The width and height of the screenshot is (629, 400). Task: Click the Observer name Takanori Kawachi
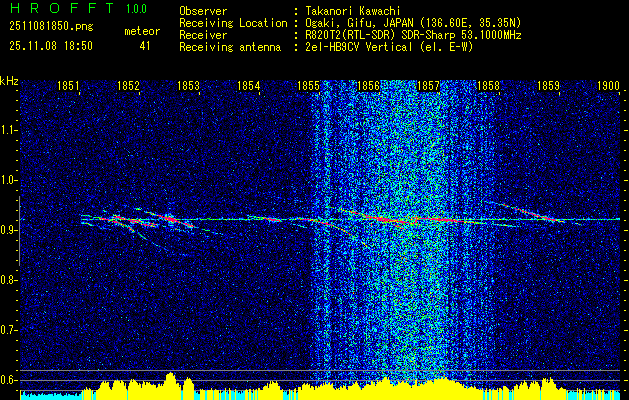(x=352, y=11)
